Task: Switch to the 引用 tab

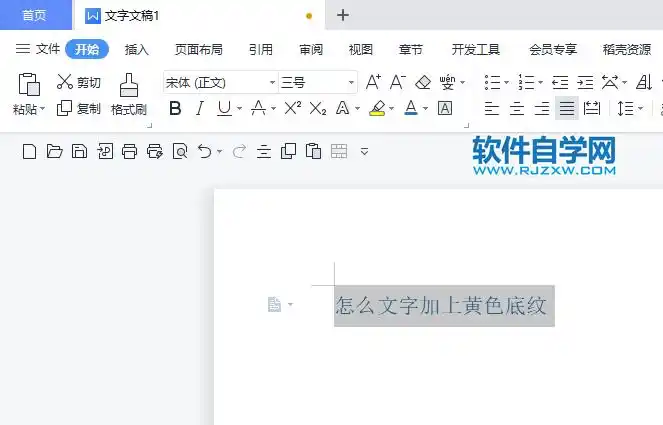Action: pyautogui.click(x=260, y=49)
